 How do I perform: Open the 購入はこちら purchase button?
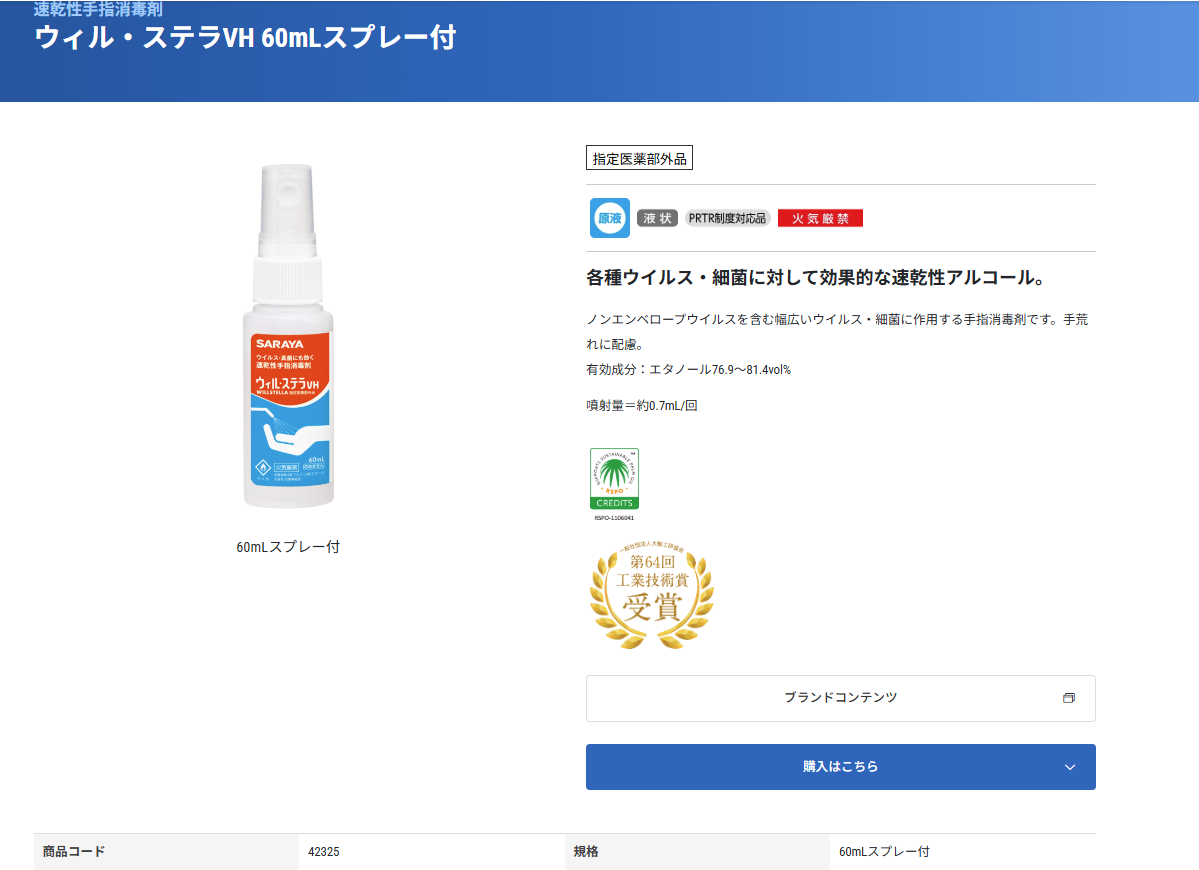tap(840, 767)
